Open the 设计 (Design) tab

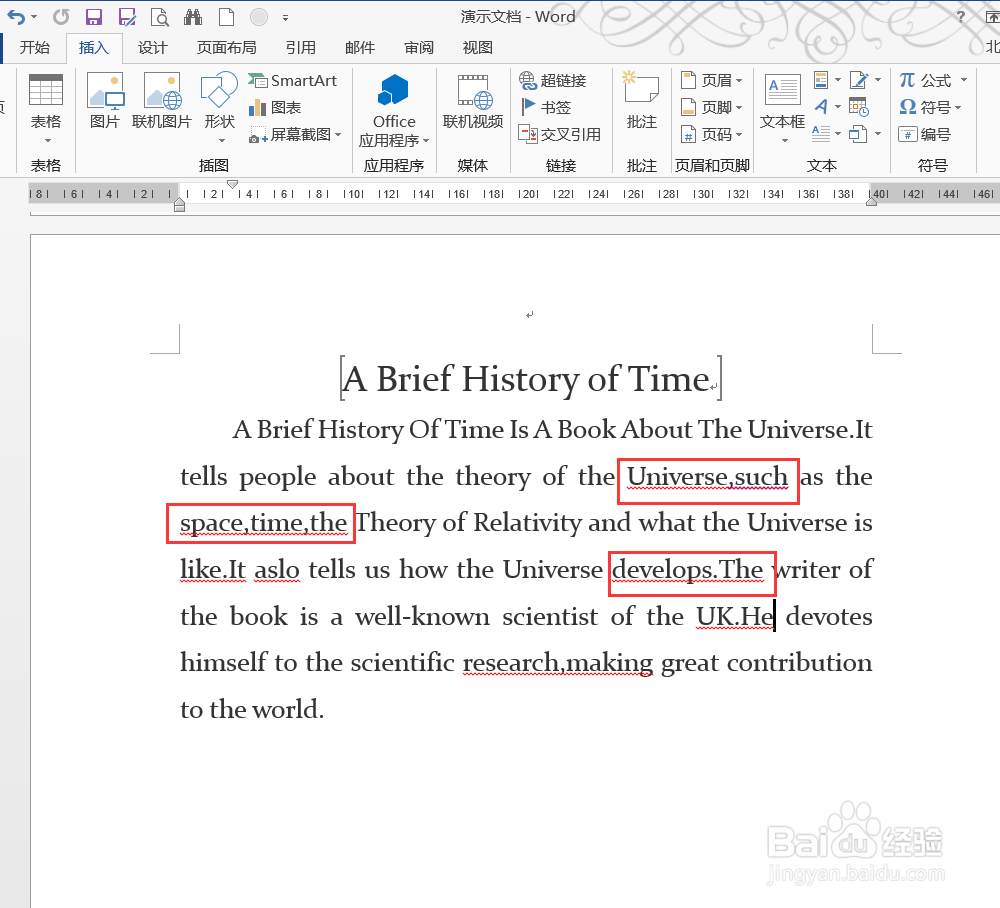pyautogui.click(x=152, y=48)
